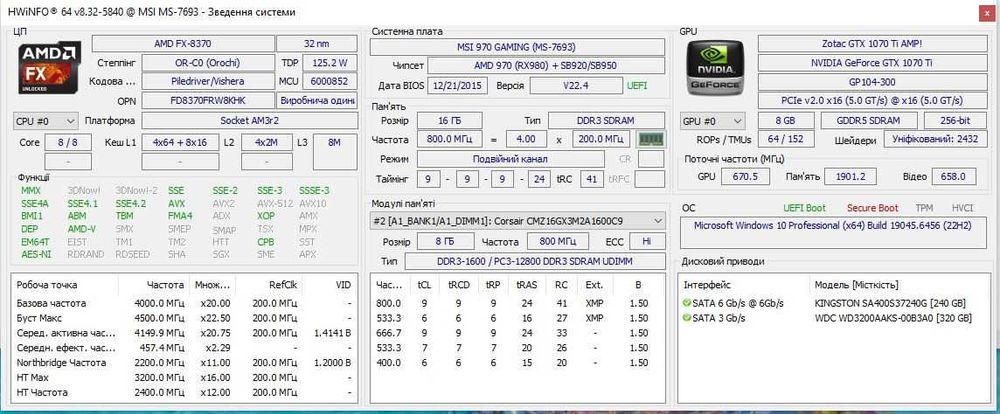
Task: Click the green check icon beside SATA 6 Gb/s
Action: 687,303
